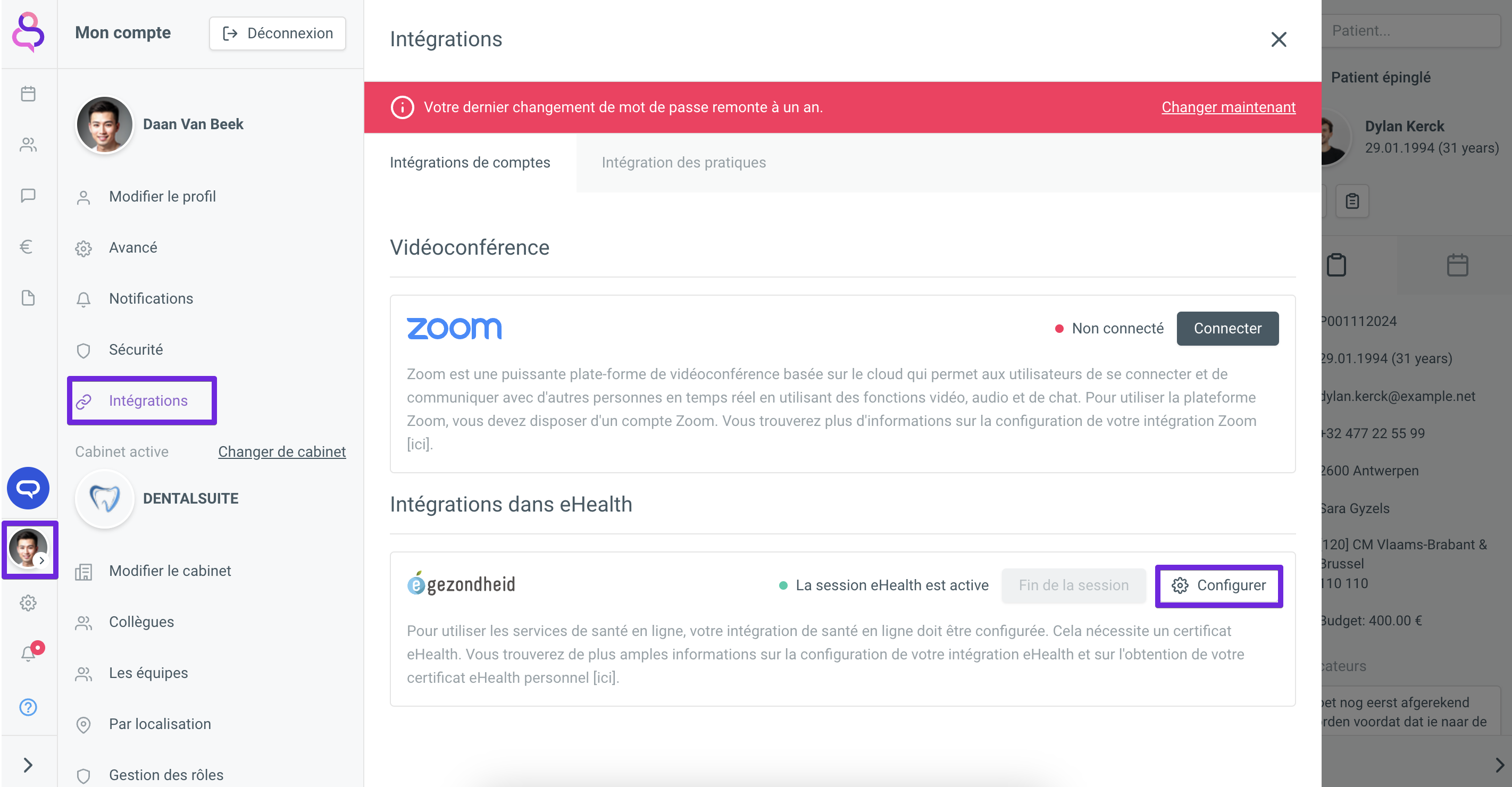Open the euro billing icon in sidebar
The height and width of the screenshot is (787, 1512).
click(27, 247)
